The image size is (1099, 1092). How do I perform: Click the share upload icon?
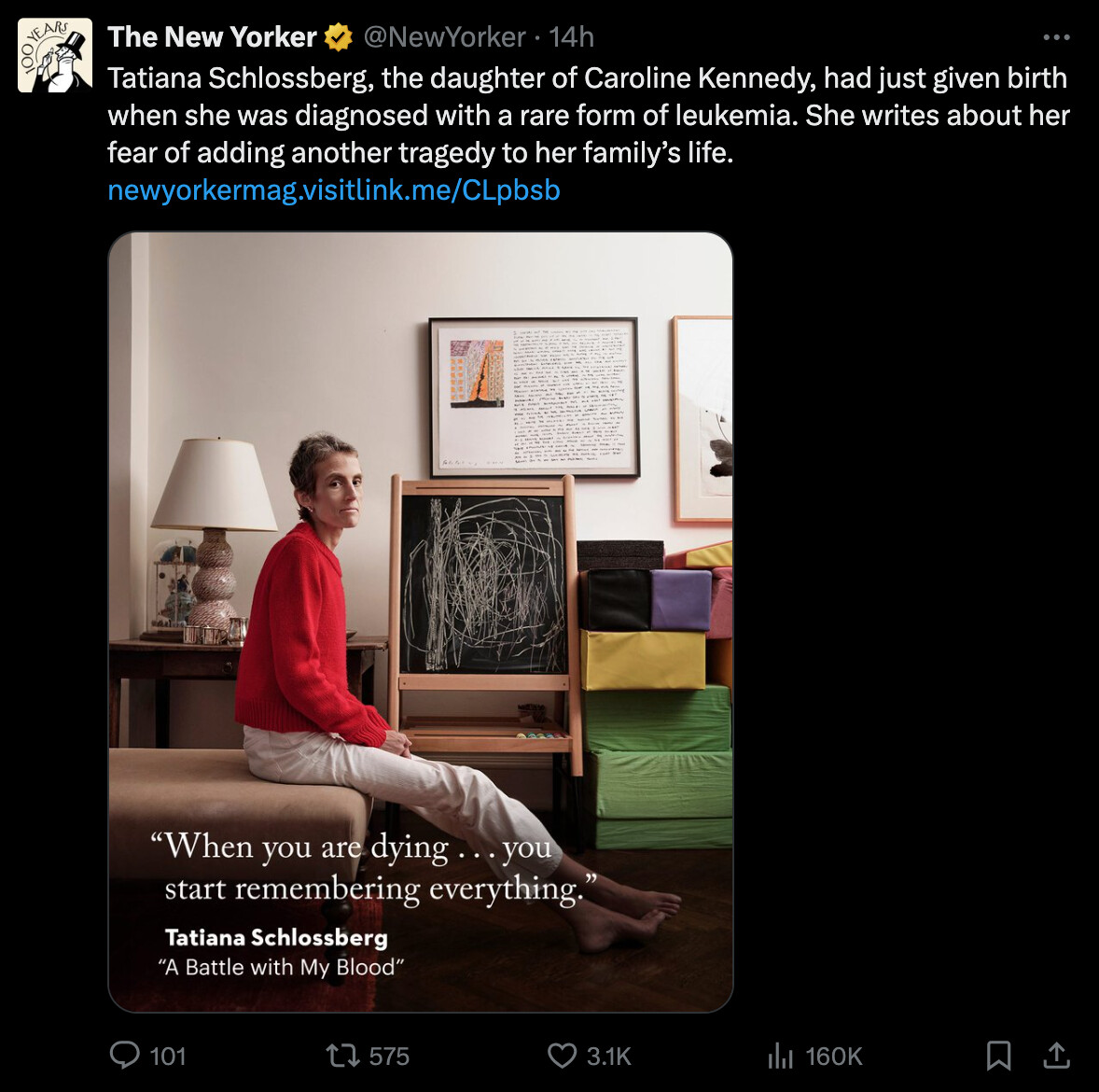pos(1055,1055)
